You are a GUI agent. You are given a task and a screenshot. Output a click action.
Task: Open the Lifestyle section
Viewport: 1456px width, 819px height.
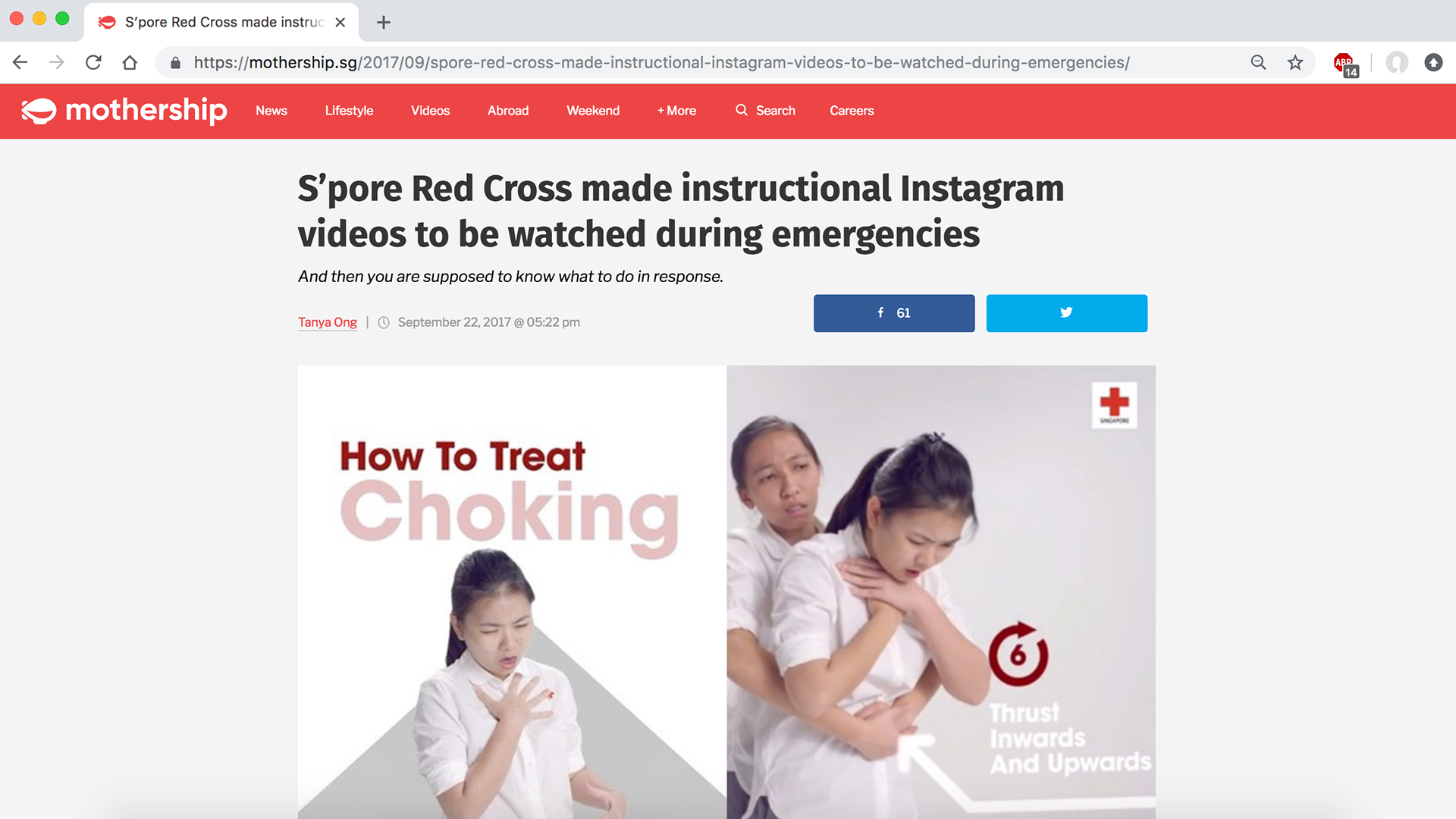pos(349,111)
